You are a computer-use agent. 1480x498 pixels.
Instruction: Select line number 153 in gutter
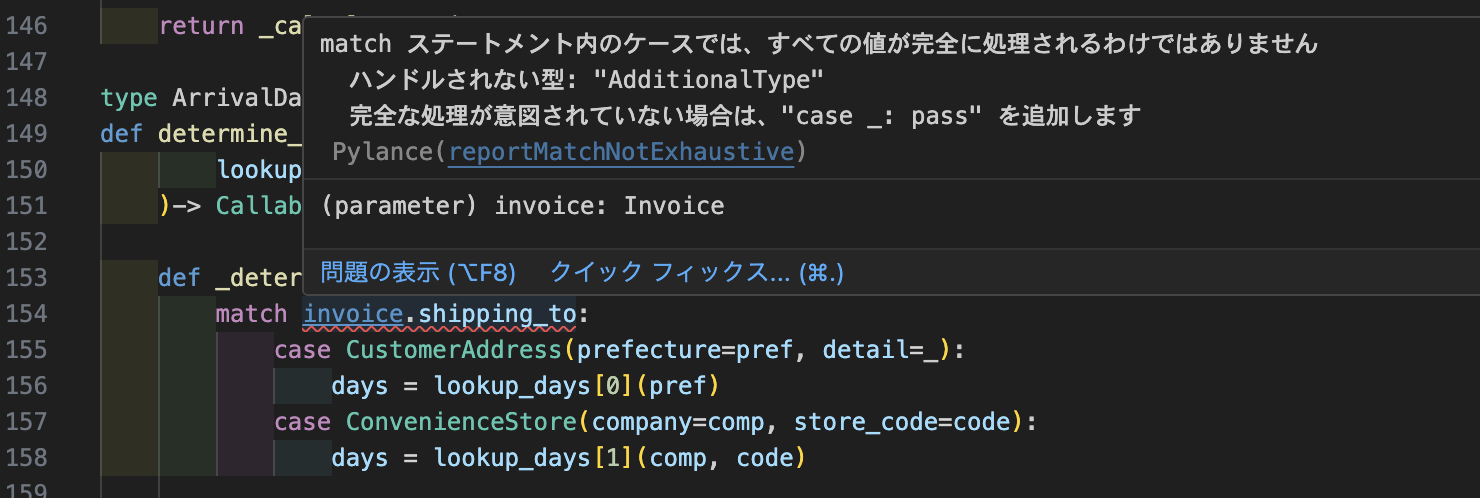coord(27,278)
